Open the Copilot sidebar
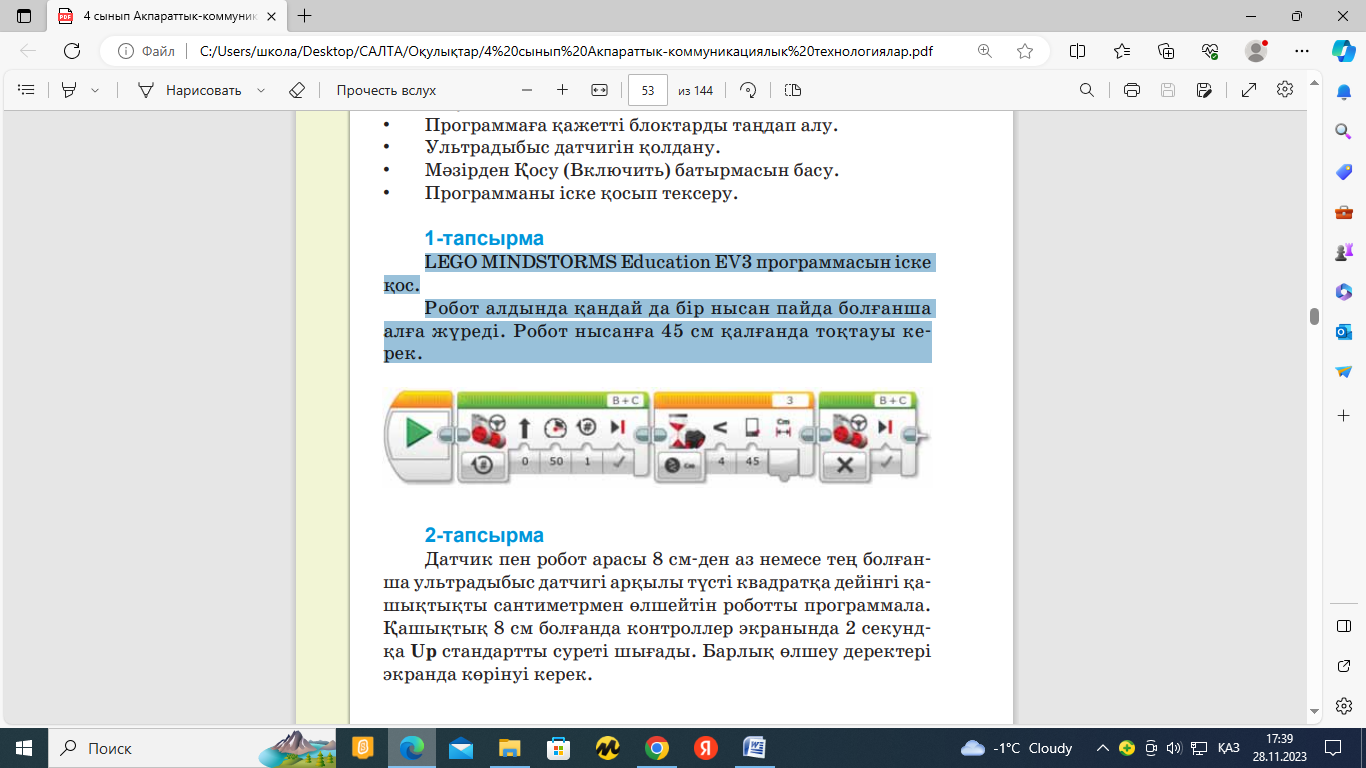The width and height of the screenshot is (1366, 768). pos(1343,50)
